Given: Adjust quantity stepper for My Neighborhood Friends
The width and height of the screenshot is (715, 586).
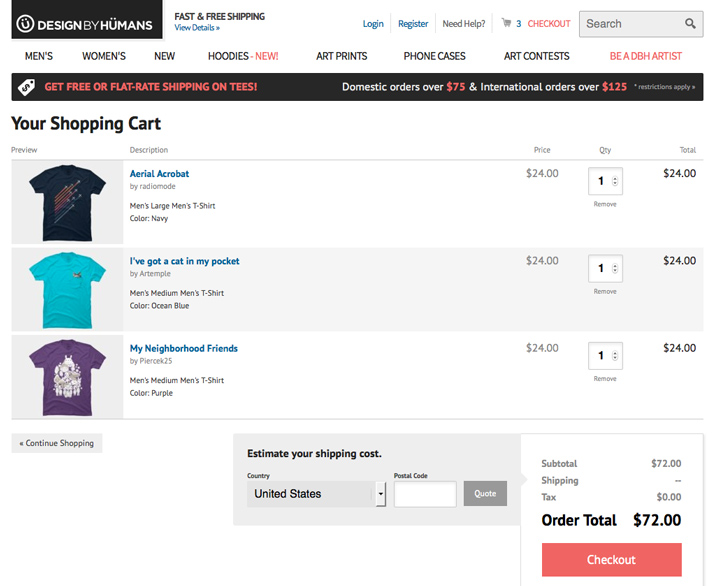Looking at the screenshot, I should tap(614, 355).
